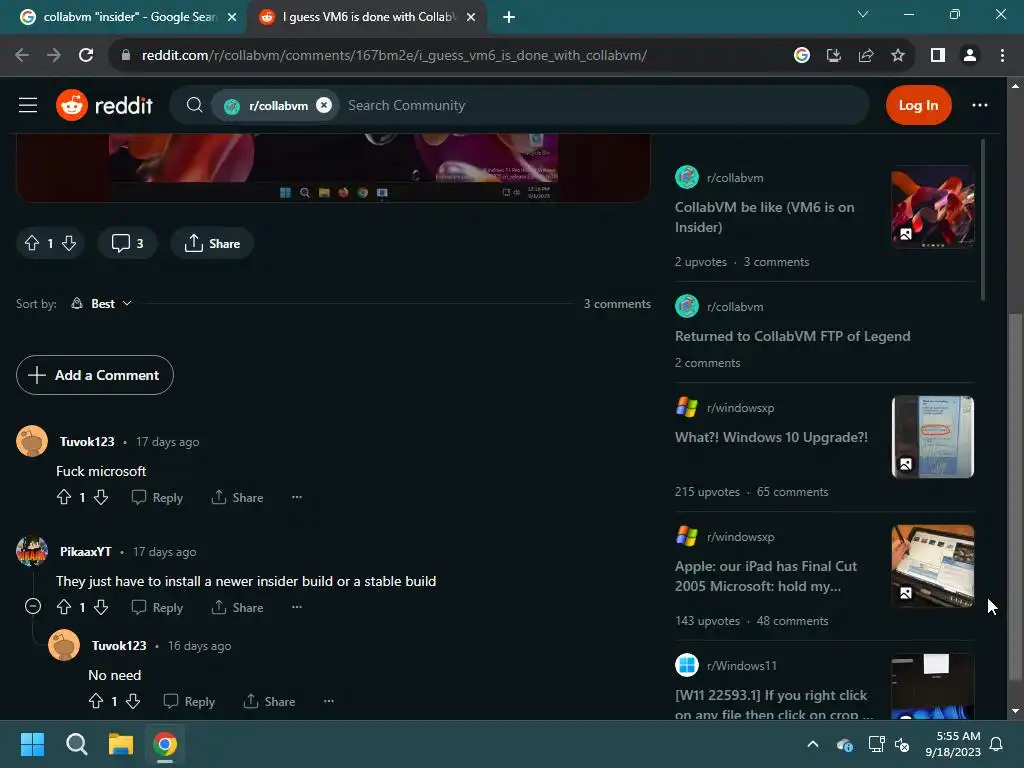Collapse PikaaxYT's comment thread

click(33, 607)
